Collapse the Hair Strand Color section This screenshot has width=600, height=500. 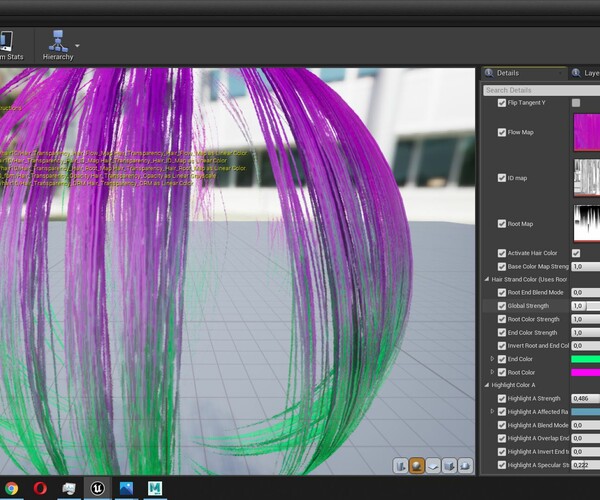pos(487,279)
